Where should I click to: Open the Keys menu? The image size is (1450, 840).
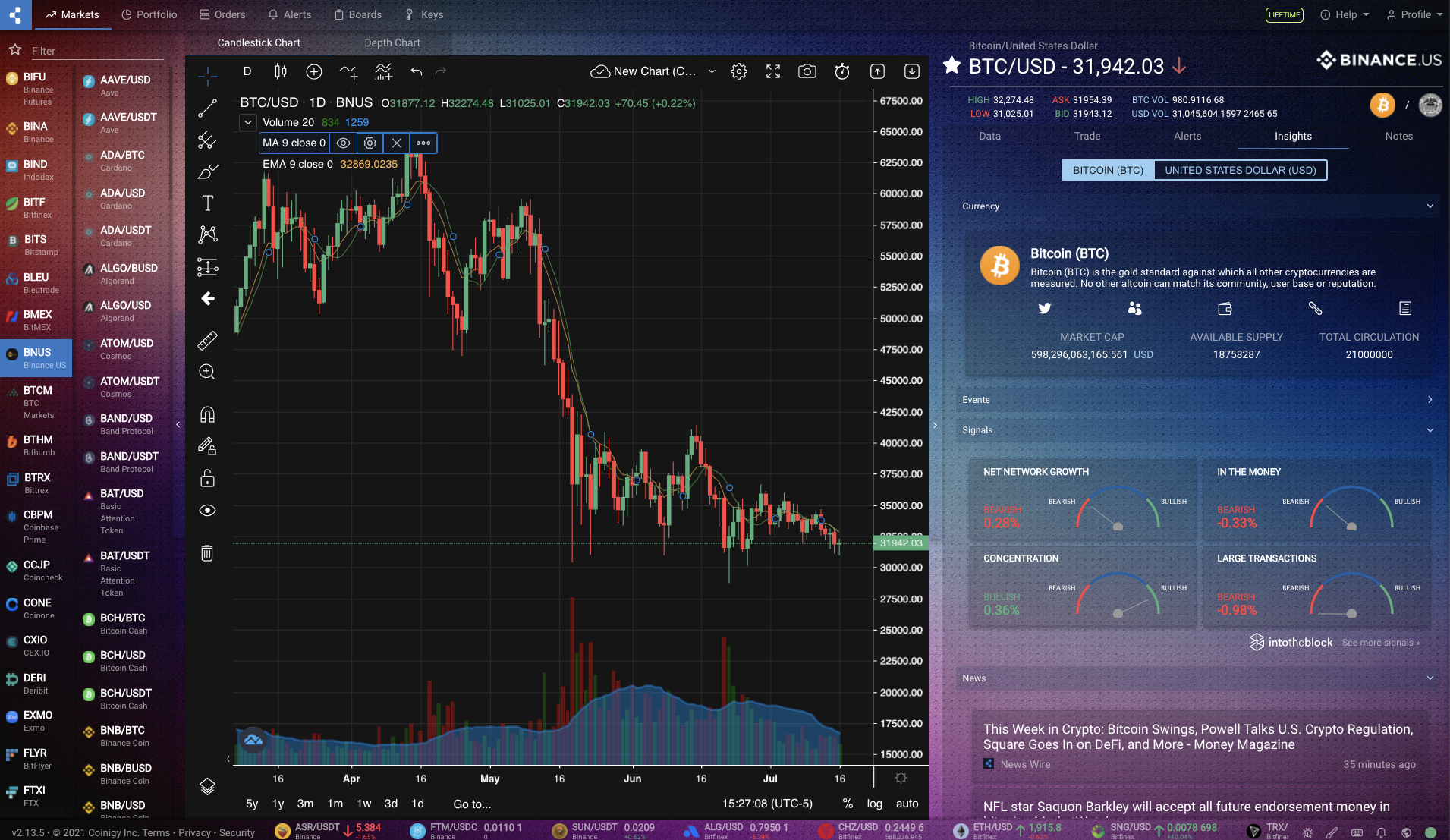424,14
